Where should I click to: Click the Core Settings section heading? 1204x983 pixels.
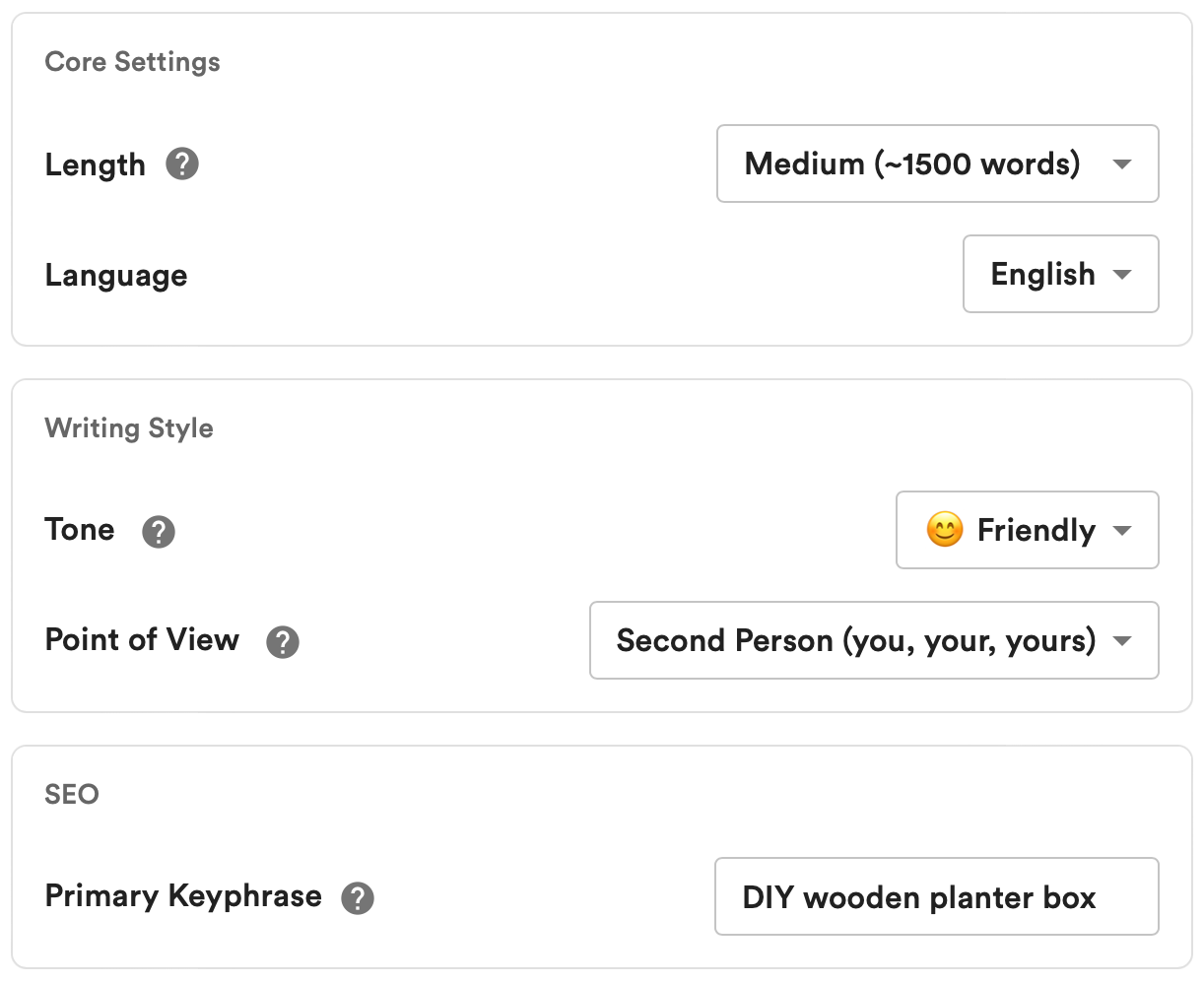tap(133, 62)
